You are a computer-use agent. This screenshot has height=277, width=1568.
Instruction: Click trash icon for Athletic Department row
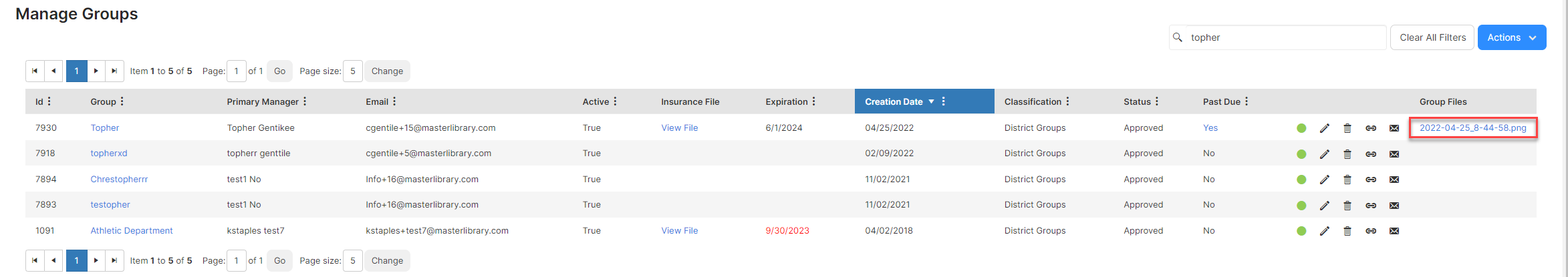point(1347,231)
